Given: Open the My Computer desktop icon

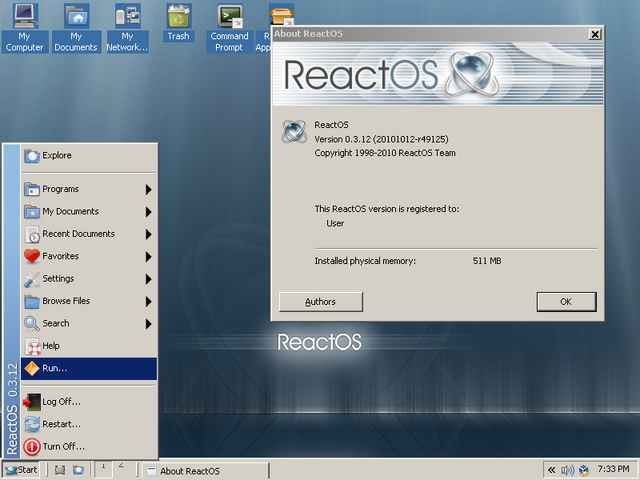Looking at the screenshot, I should [x=25, y=28].
